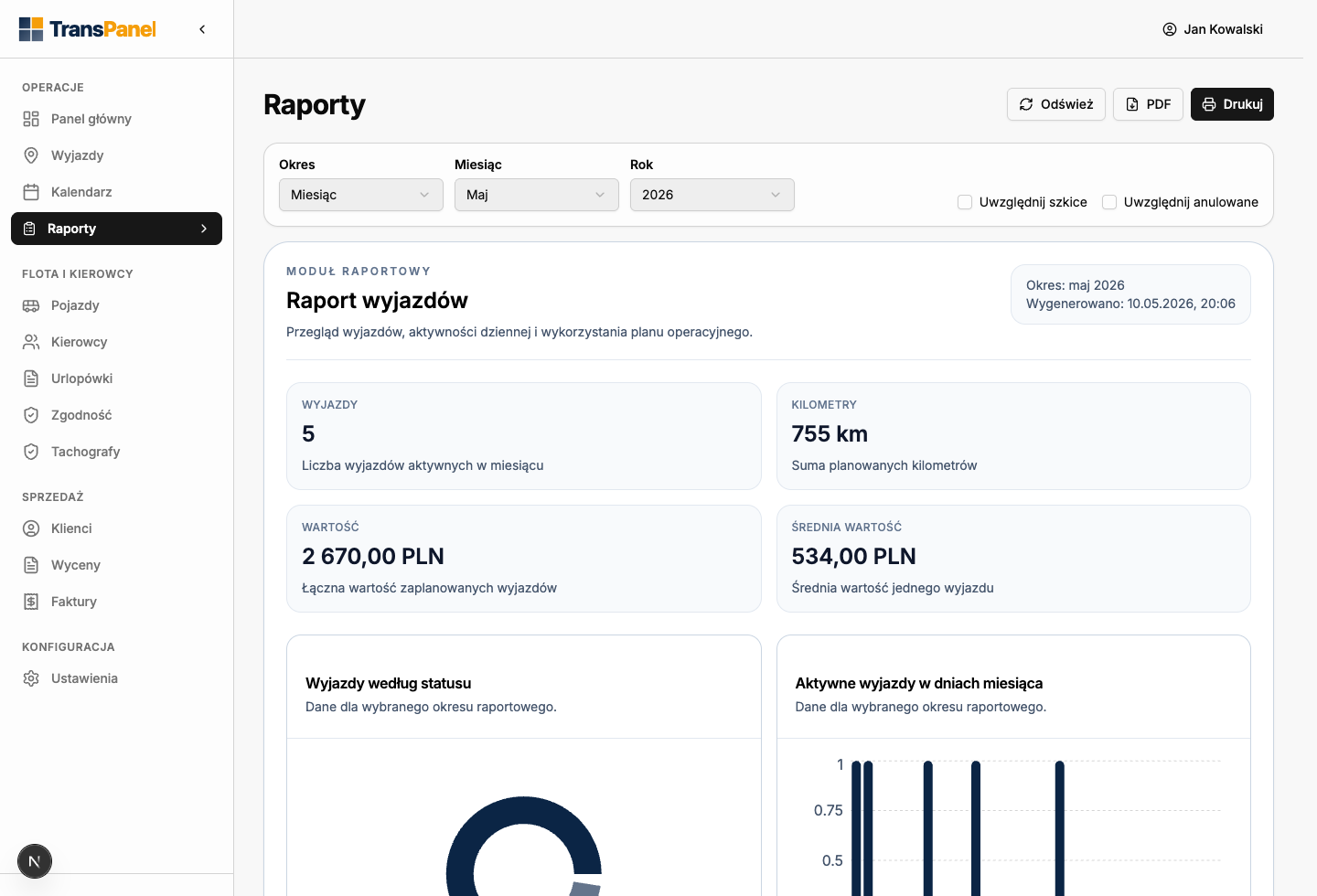Open Wyceny in the sidebar
Screen dimensions: 1317x896
[x=116, y=565]
